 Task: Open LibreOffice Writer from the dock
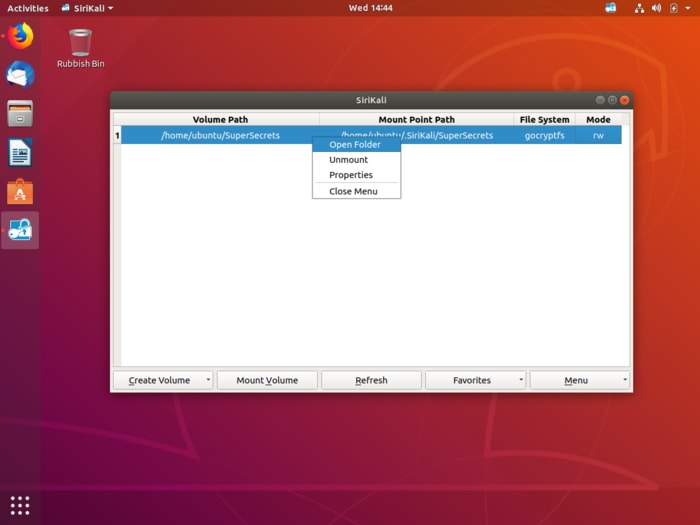pyautogui.click(x=20, y=153)
